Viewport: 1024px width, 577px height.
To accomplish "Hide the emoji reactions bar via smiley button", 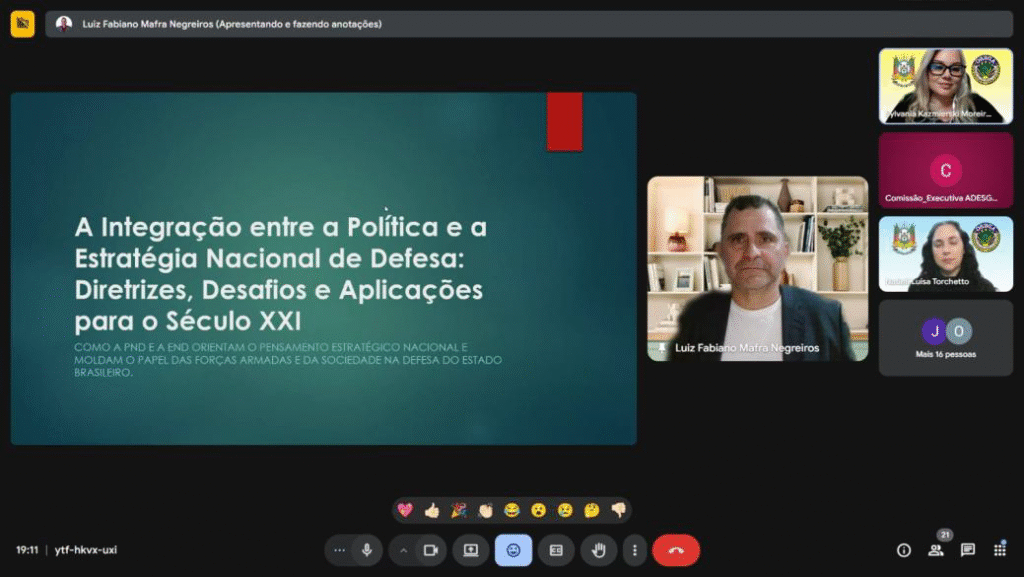I will (513, 550).
